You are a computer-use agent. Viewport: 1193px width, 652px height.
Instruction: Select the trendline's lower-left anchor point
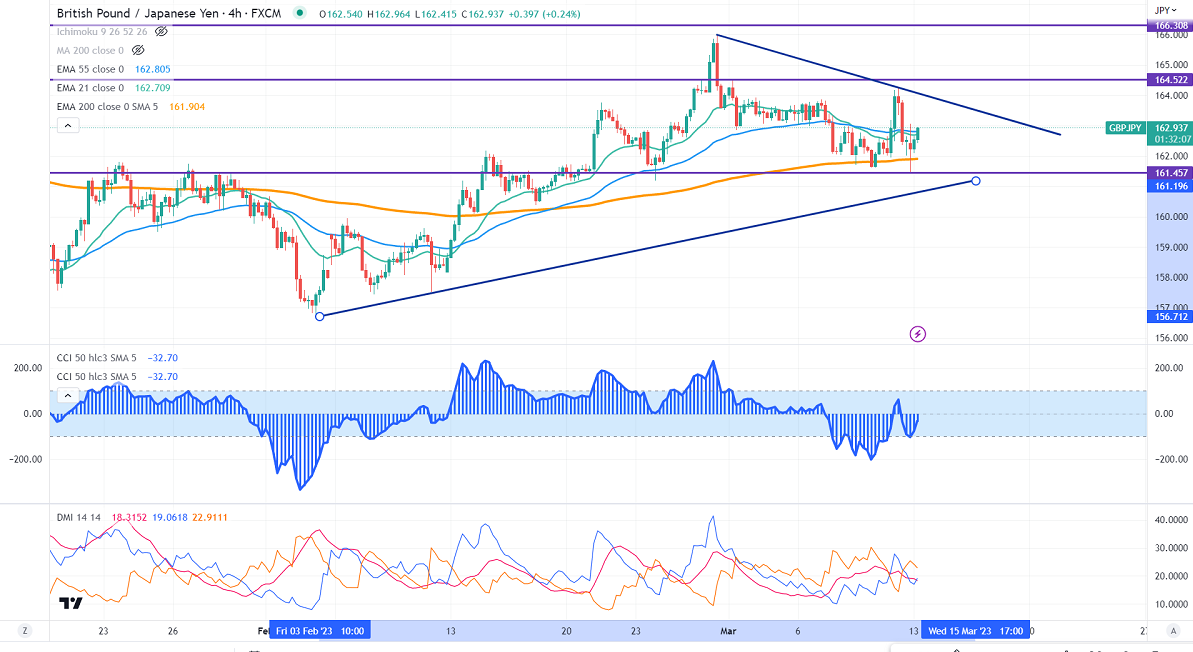tap(320, 316)
